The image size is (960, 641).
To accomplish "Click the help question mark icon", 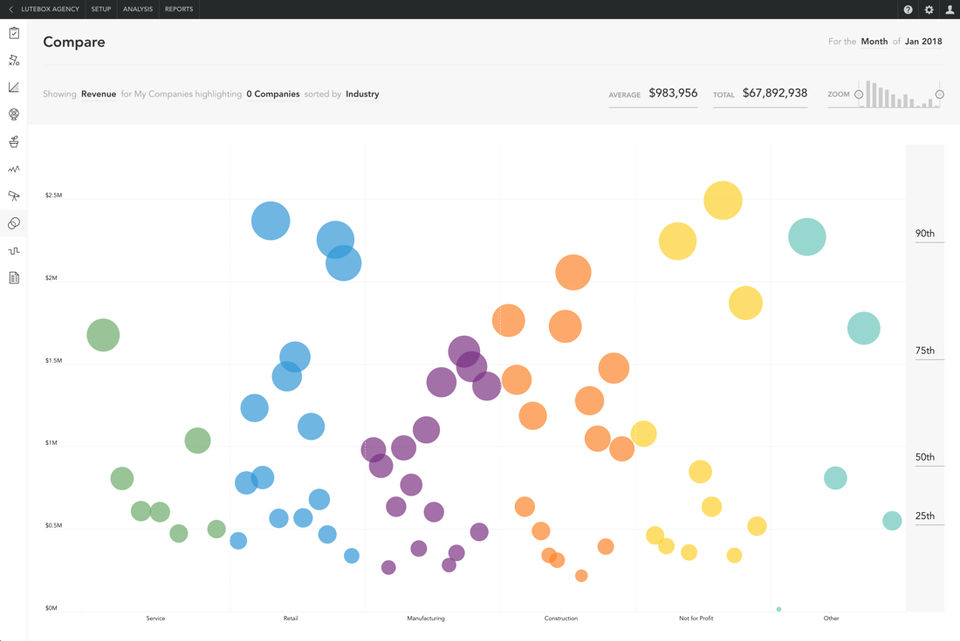I will pyautogui.click(x=908, y=9).
